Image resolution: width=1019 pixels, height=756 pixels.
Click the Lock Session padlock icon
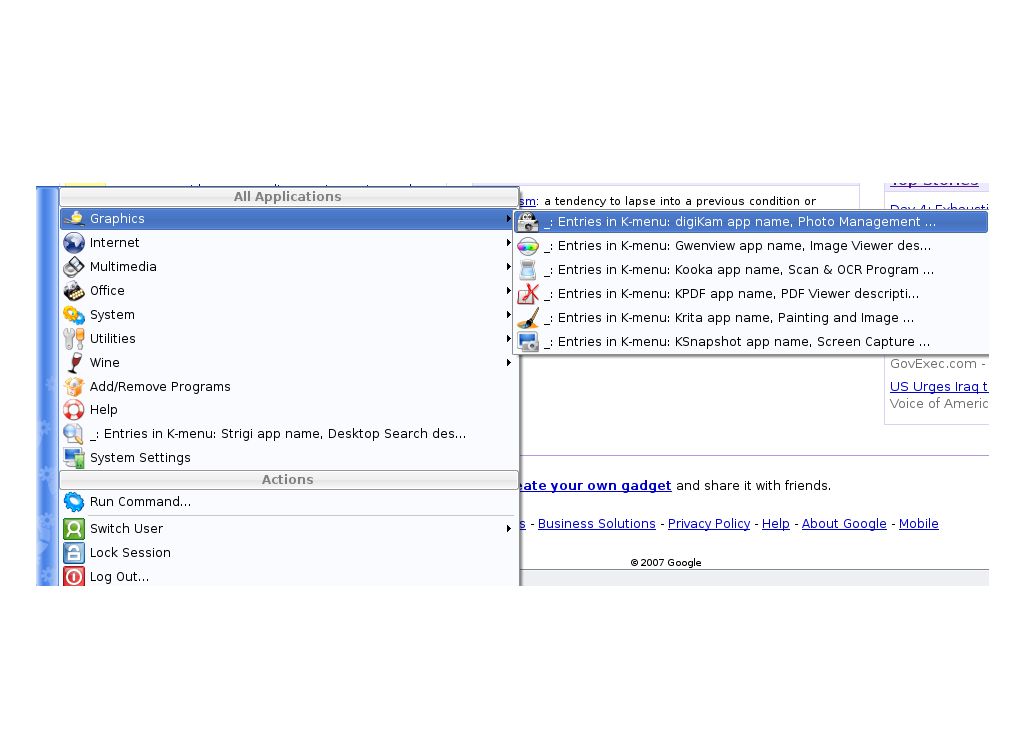point(74,553)
